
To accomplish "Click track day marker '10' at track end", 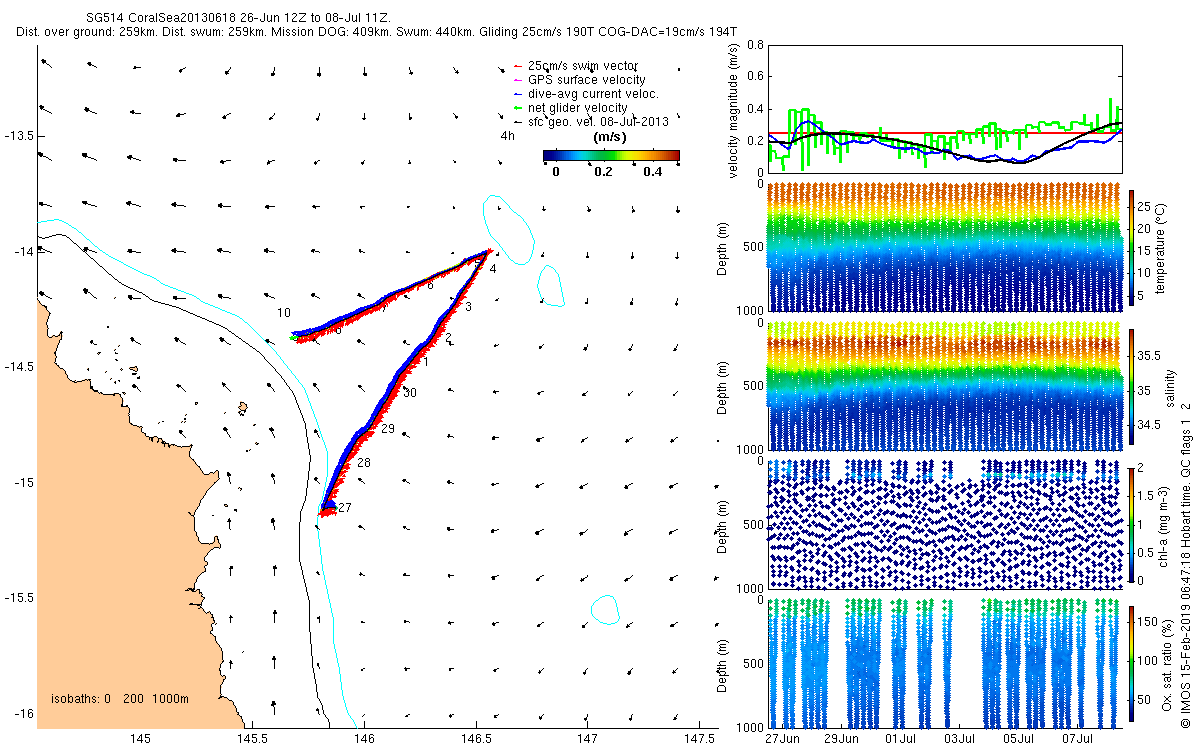I will tap(284, 313).
